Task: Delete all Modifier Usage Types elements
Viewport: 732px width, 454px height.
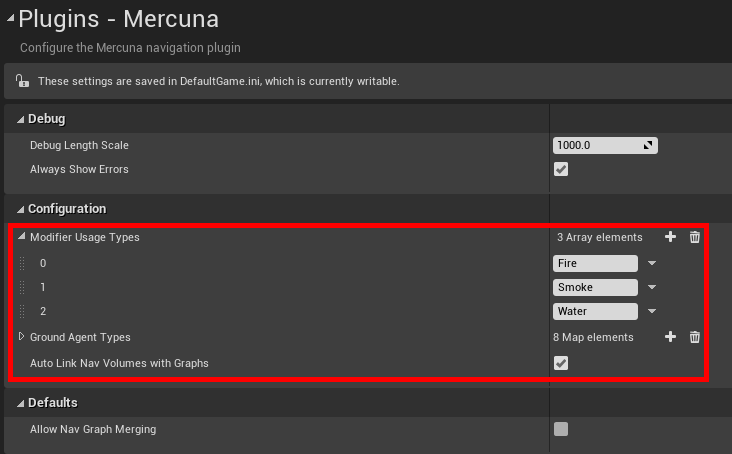Action: [x=695, y=237]
